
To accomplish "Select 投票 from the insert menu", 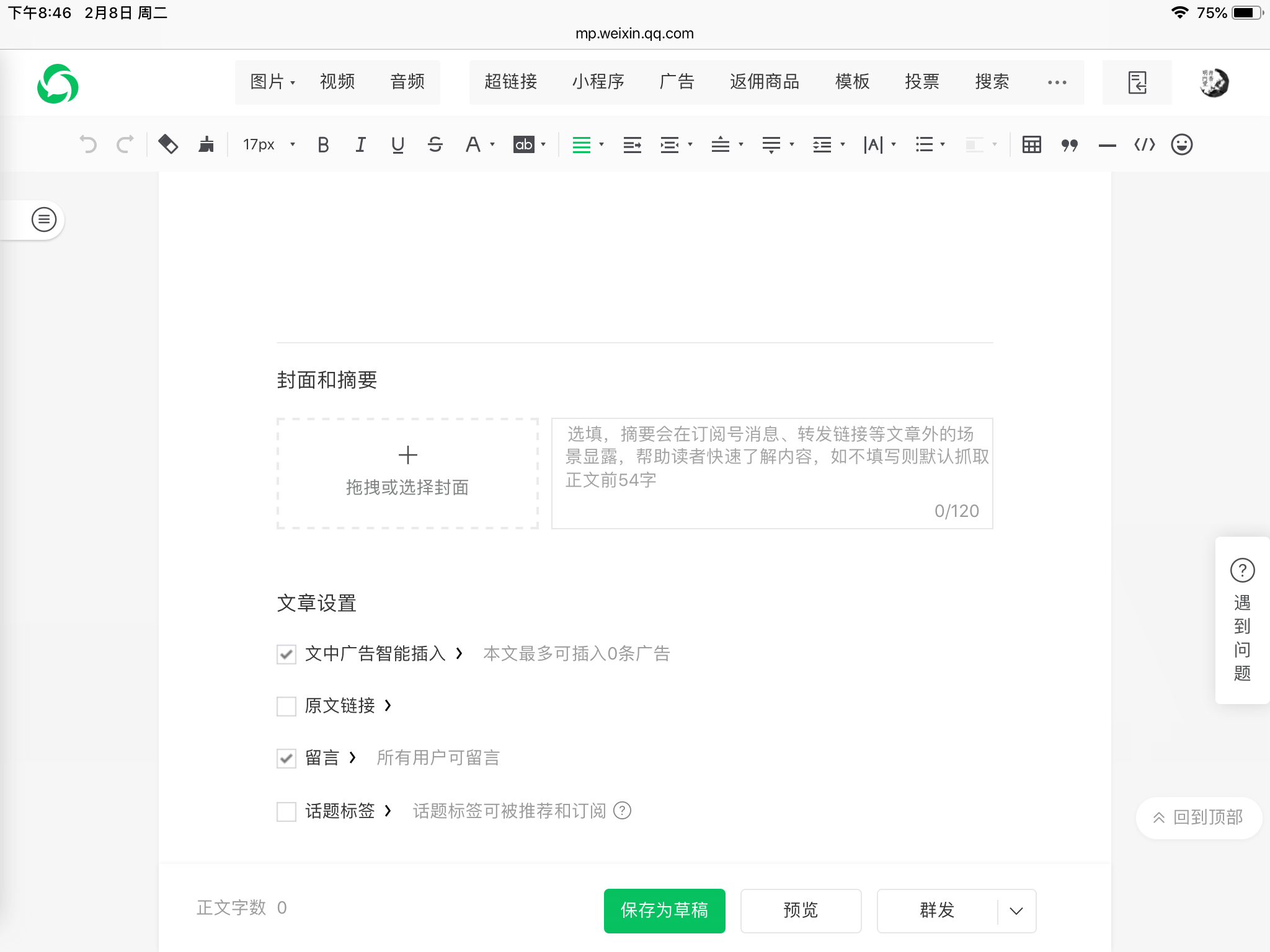I will (921, 82).
